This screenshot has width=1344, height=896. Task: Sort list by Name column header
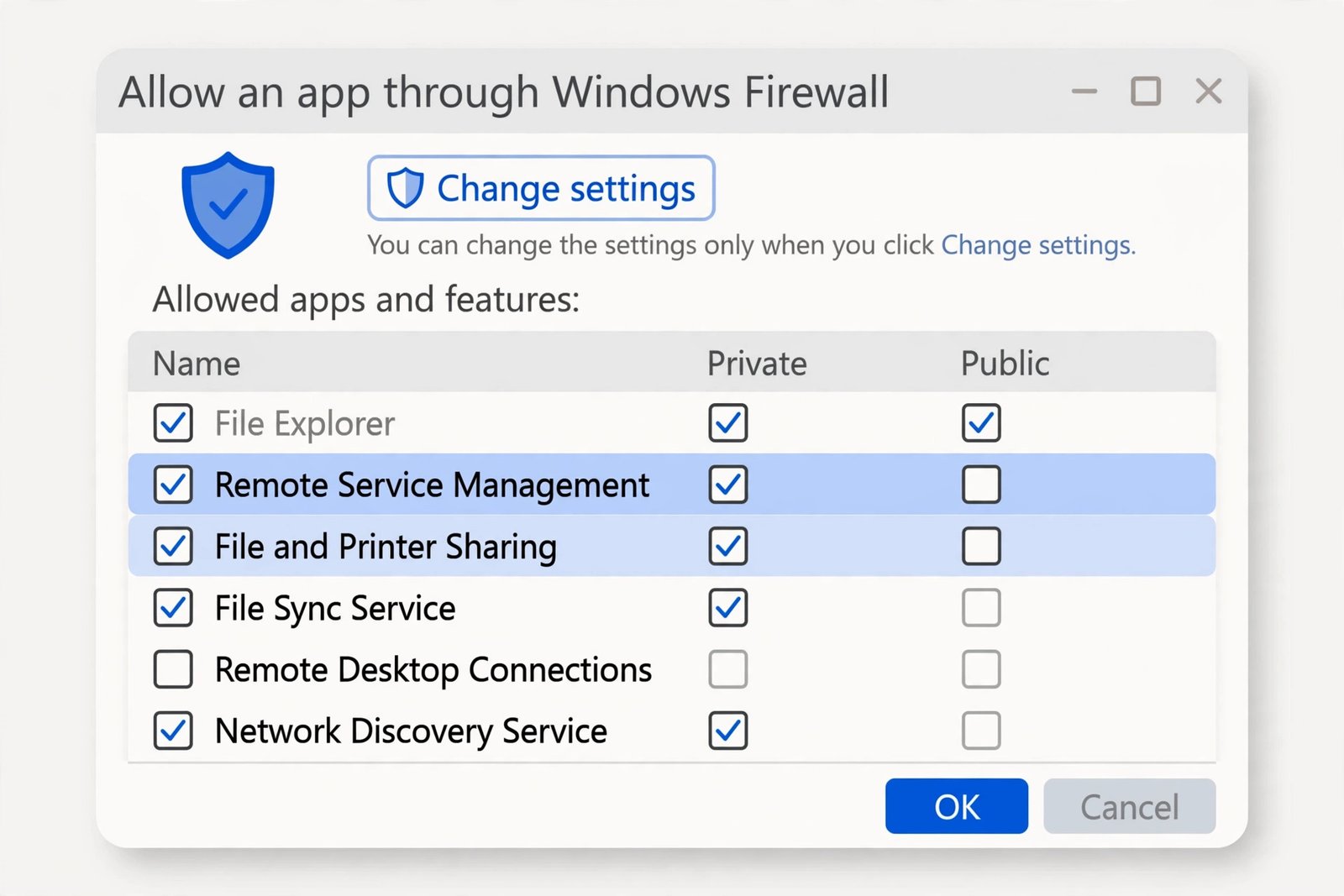tap(197, 364)
